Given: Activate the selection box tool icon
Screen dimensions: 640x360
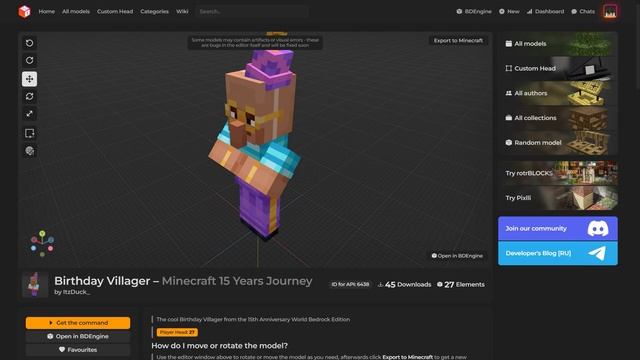Looking at the screenshot, I should tap(29, 133).
